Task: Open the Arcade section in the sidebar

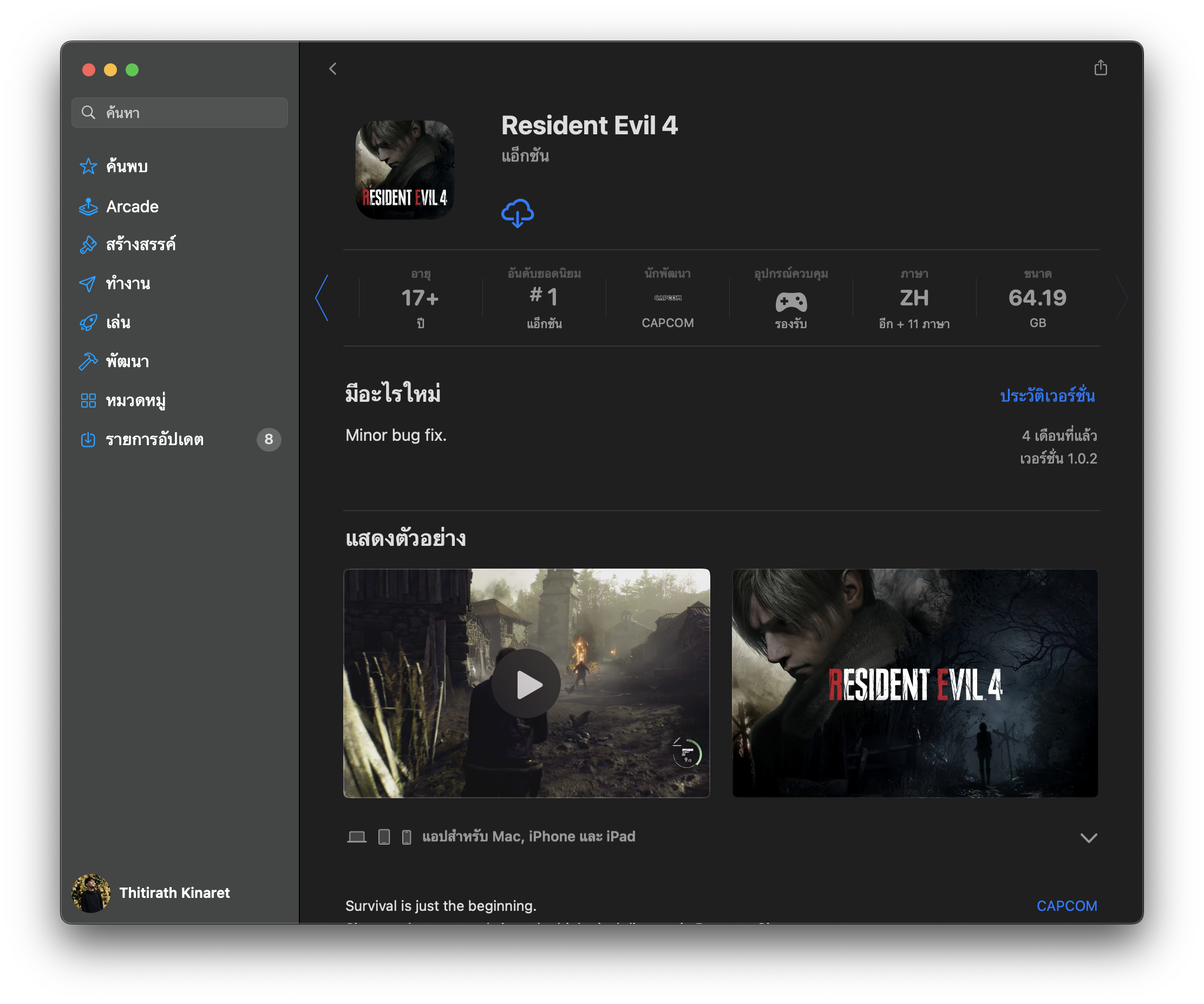Action: (x=132, y=206)
